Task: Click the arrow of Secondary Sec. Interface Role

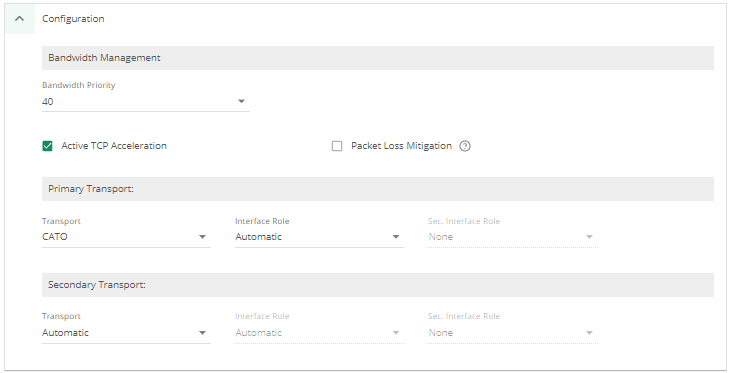Action: coord(589,333)
